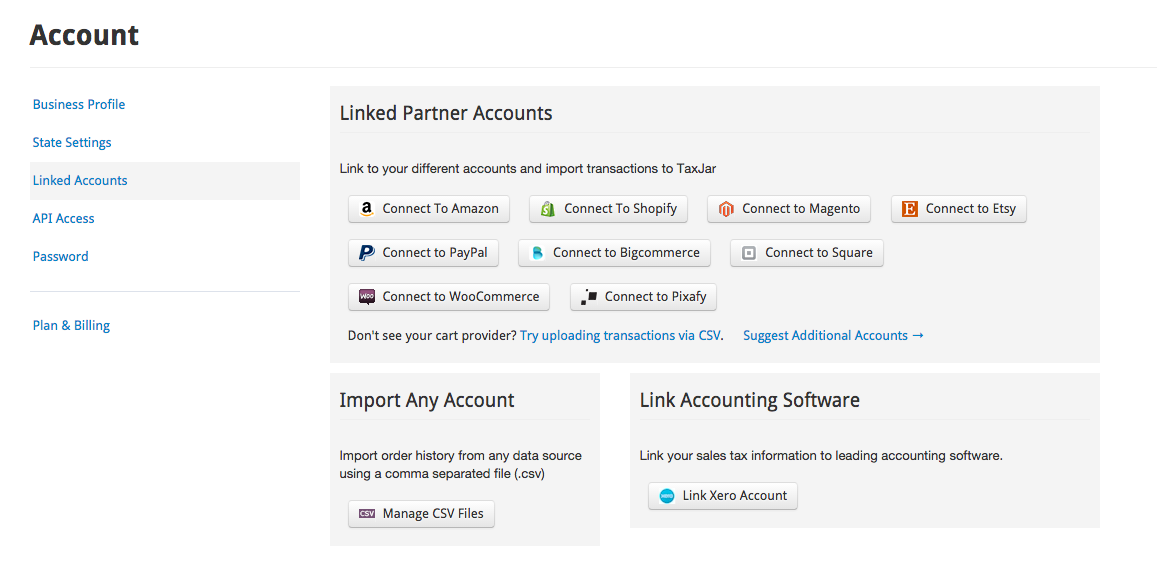Click the Connect to Square label
The image size is (1157, 562).
818,252
